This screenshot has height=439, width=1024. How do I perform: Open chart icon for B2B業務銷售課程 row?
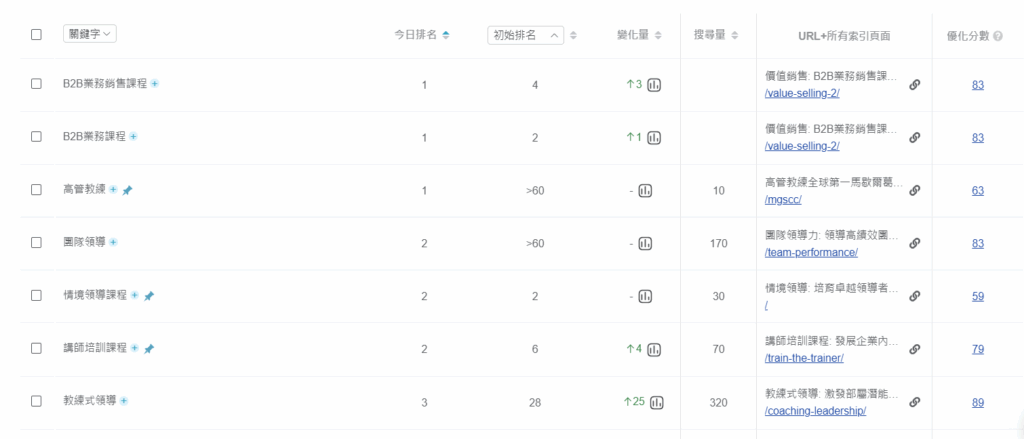(x=654, y=84)
